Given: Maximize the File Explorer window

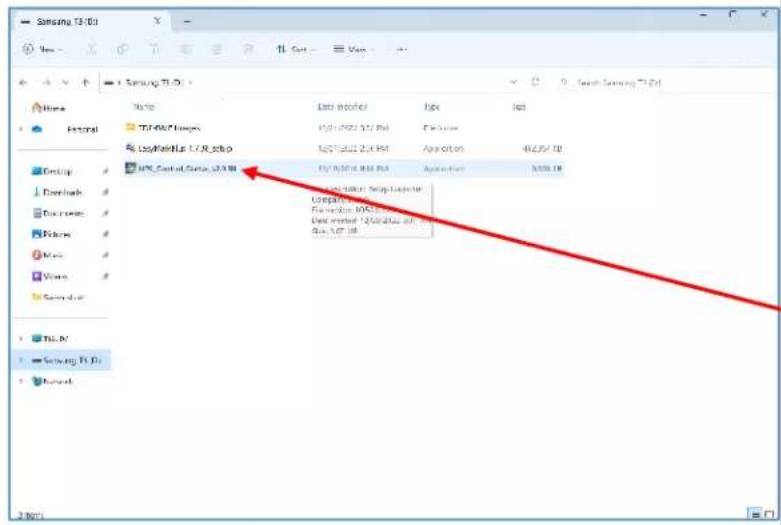Looking at the screenshot, I should (x=732, y=15).
